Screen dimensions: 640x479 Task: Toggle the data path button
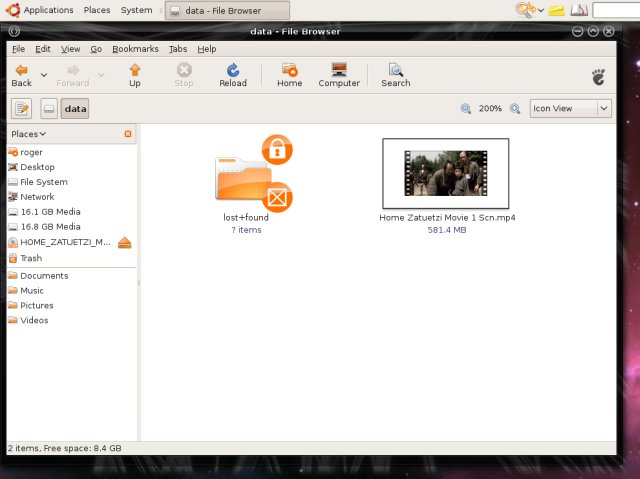pos(75,108)
